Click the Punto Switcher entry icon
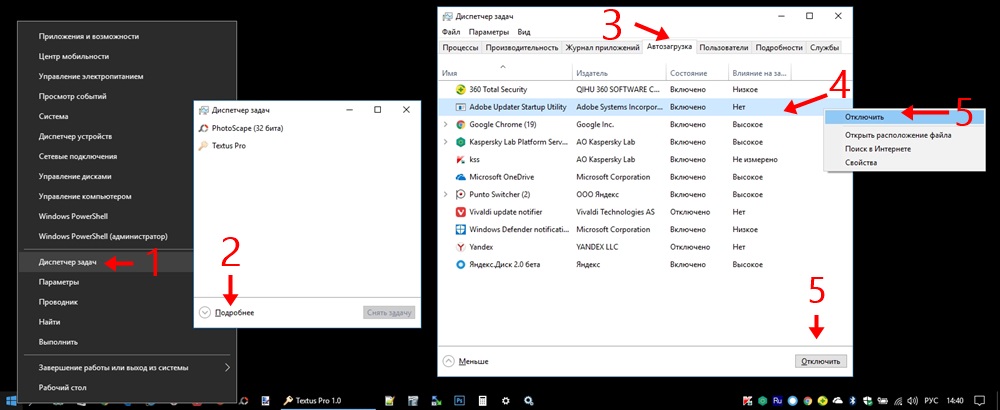The height and width of the screenshot is (410, 1000). (460, 194)
